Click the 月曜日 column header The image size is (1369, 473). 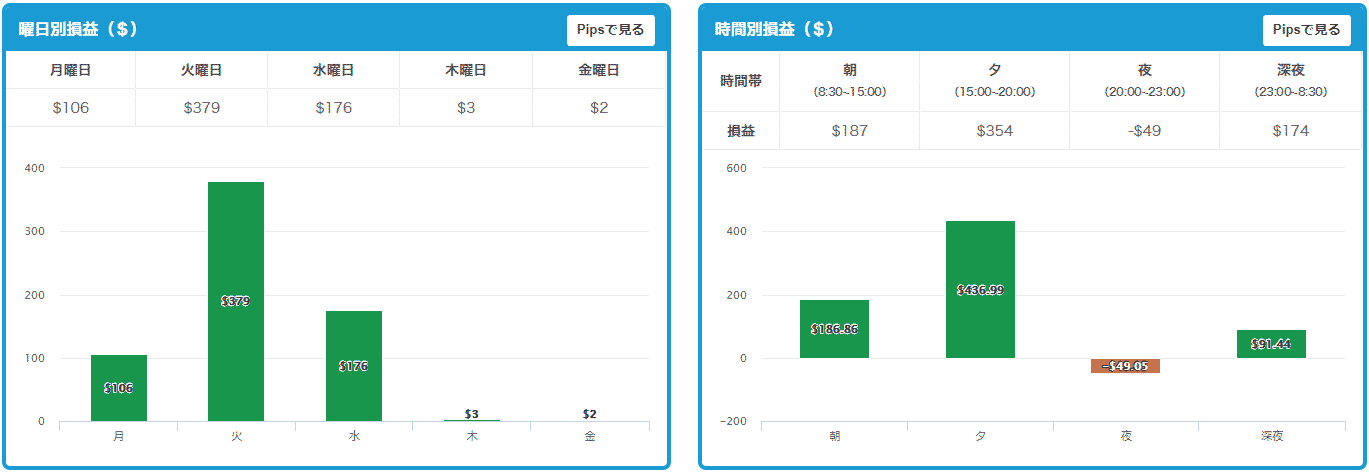click(x=71, y=70)
